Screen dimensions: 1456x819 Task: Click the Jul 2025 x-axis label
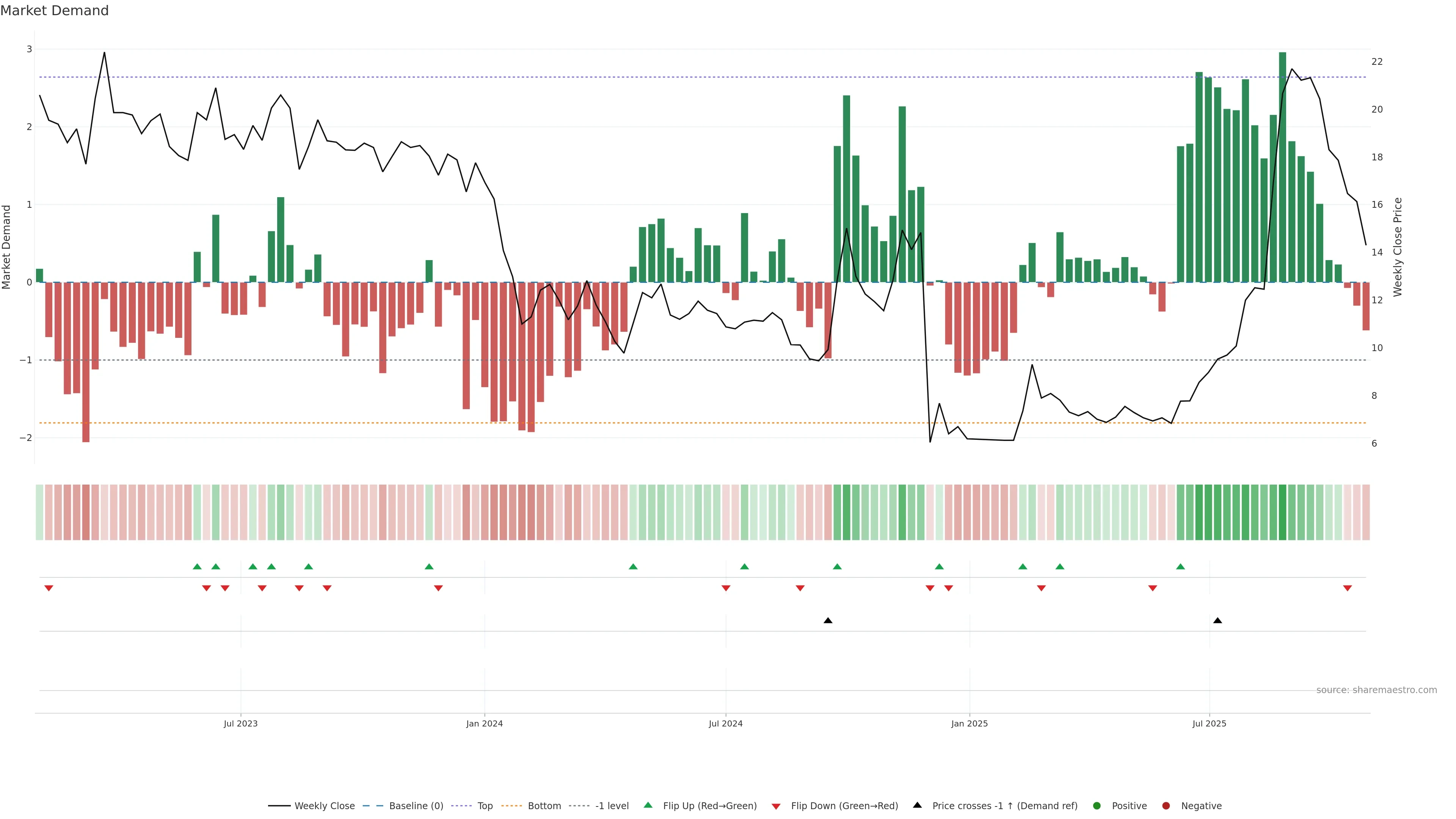[x=1209, y=723]
